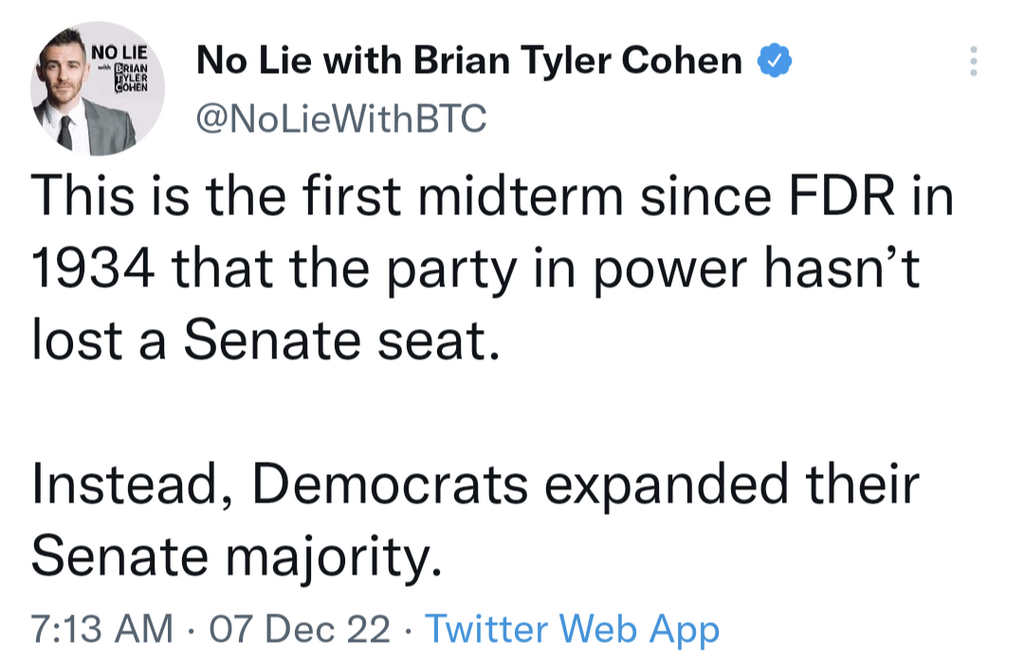
Task: Click the word Democrats in the tweet
Action: tap(389, 484)
